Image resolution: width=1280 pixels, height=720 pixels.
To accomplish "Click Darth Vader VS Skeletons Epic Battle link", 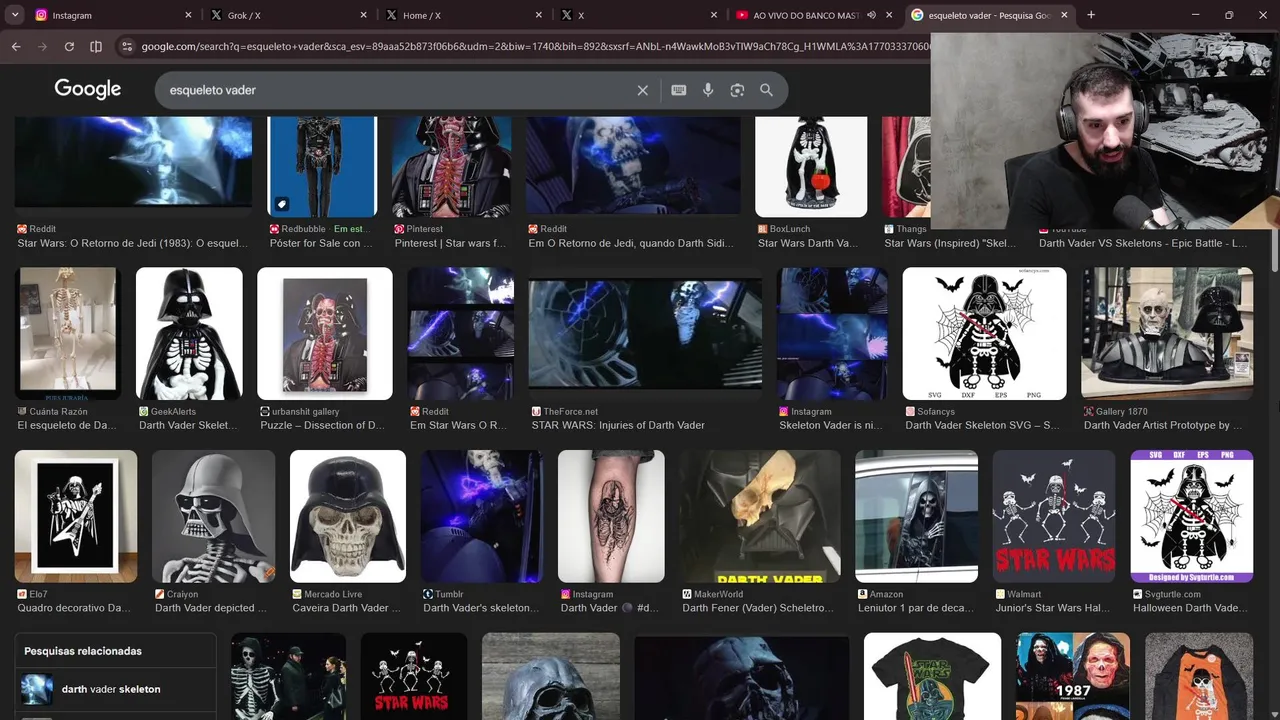I will [x=1143, y=243].
